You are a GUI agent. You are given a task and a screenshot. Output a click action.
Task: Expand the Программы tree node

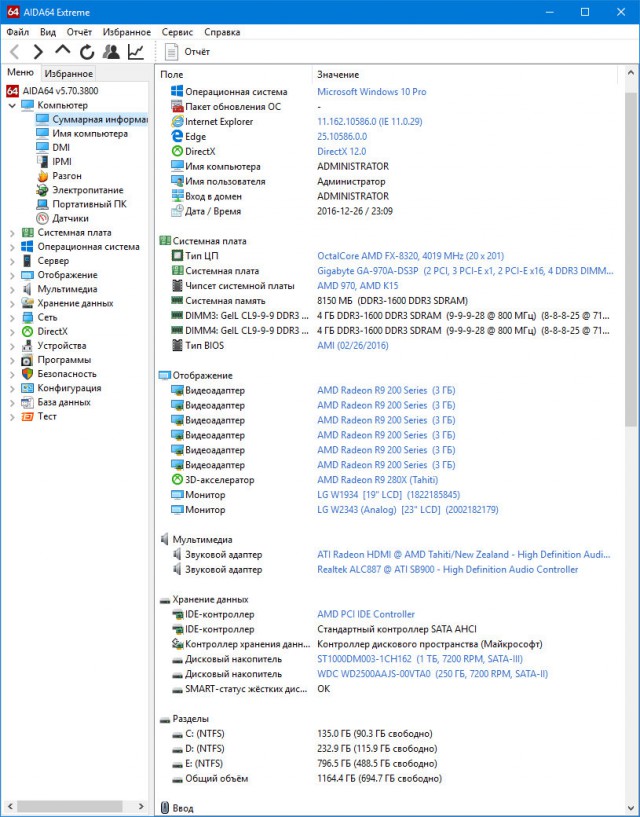12,360
